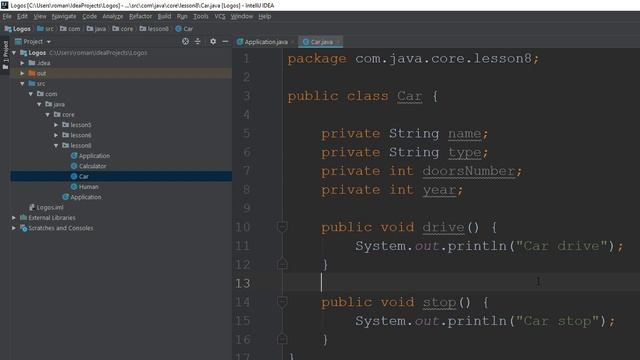
Task: Click fold toggle at drive() method line 10
Action: coord(282,226)
